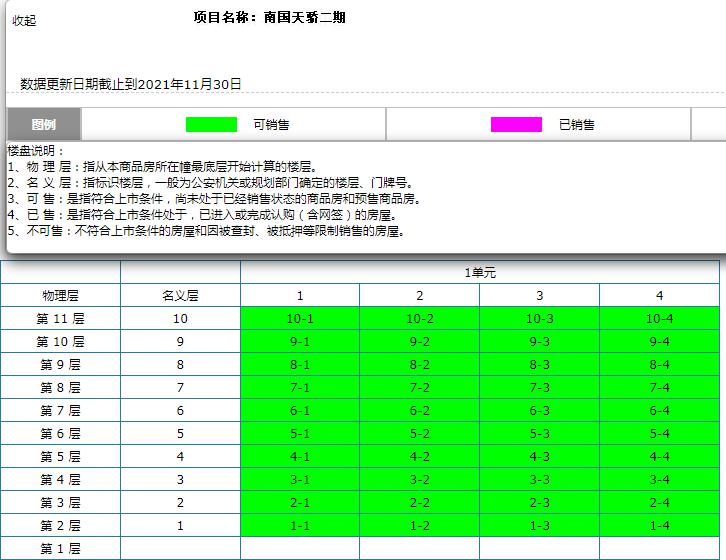Click the 收起 collapse link

(x=24, y=20)
